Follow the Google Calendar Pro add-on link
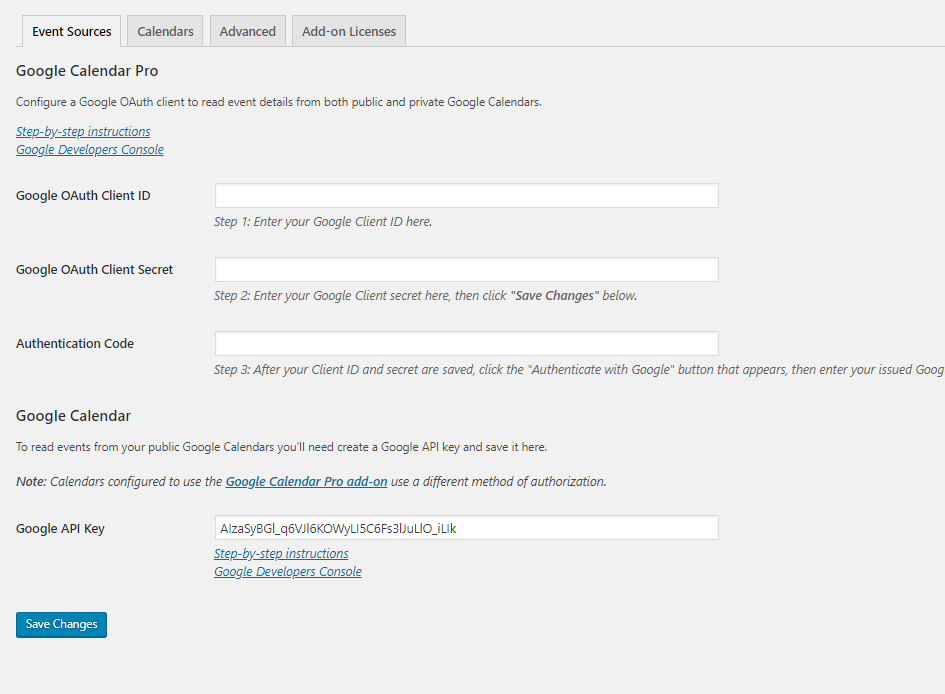 pos(306,482)
